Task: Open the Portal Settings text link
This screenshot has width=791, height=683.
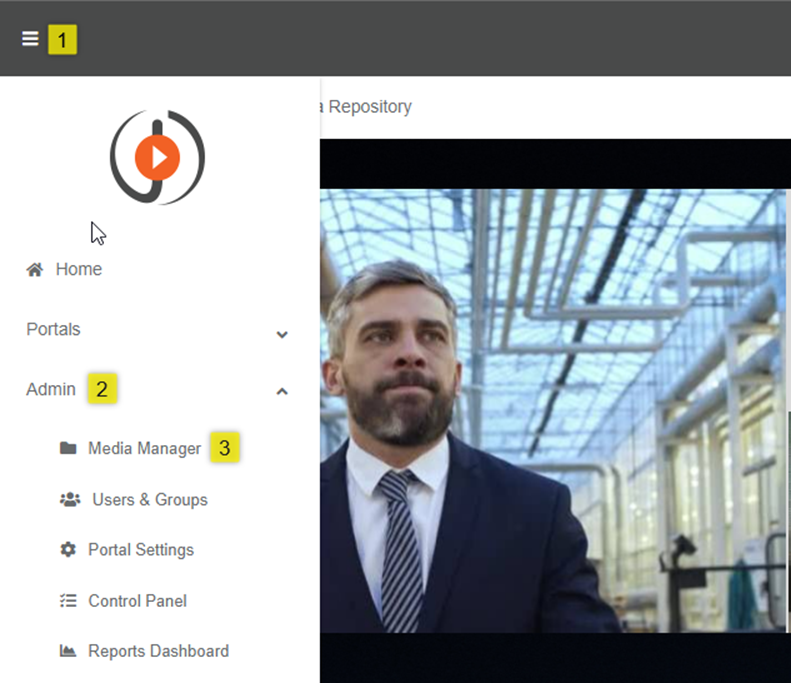Action: pos(141,550)
